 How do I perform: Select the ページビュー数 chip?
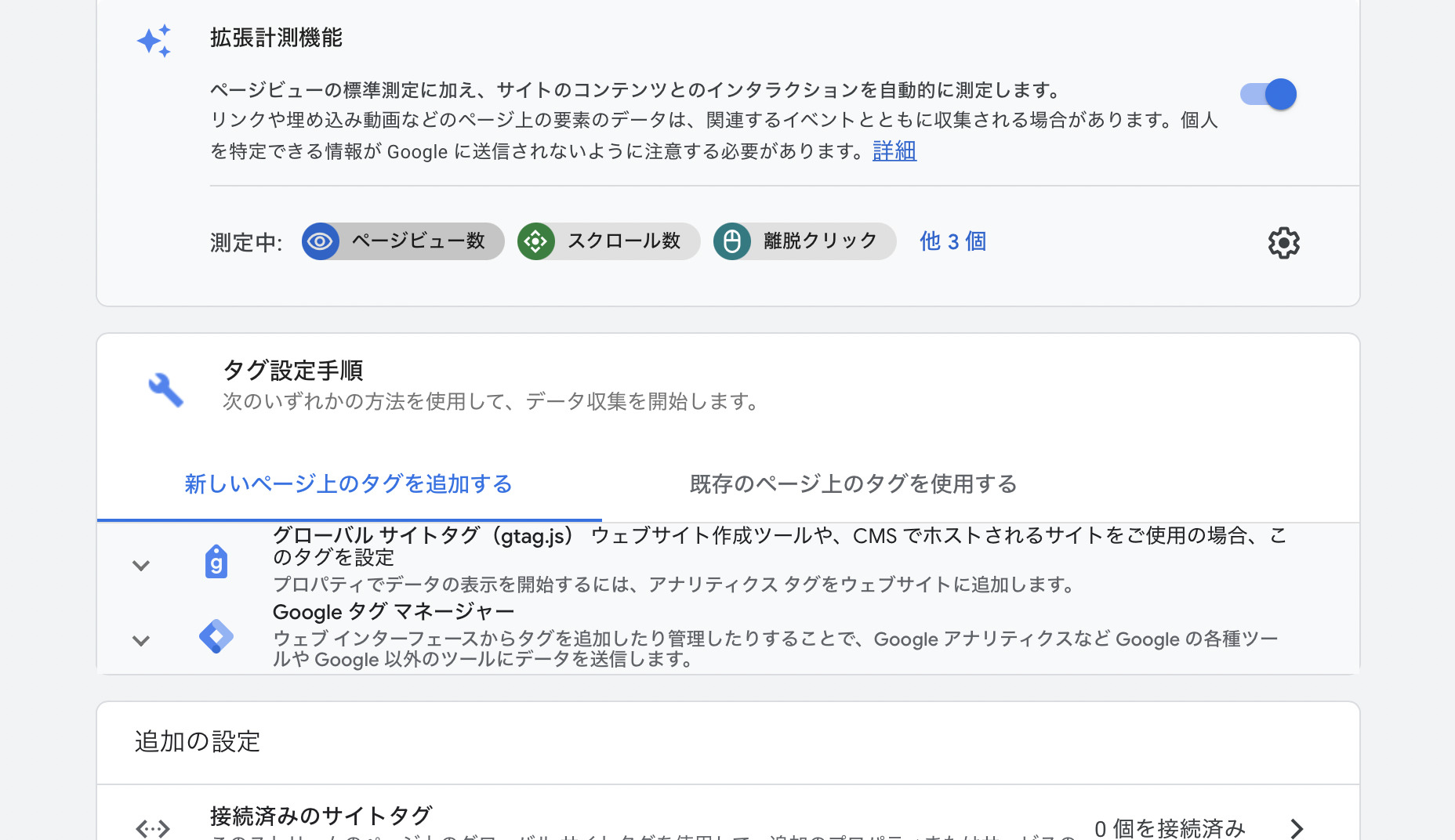[403, 241]
